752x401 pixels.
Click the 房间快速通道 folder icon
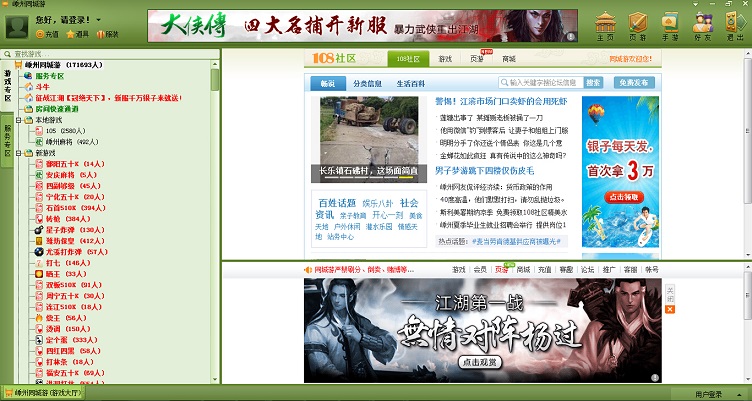[29, 109]
